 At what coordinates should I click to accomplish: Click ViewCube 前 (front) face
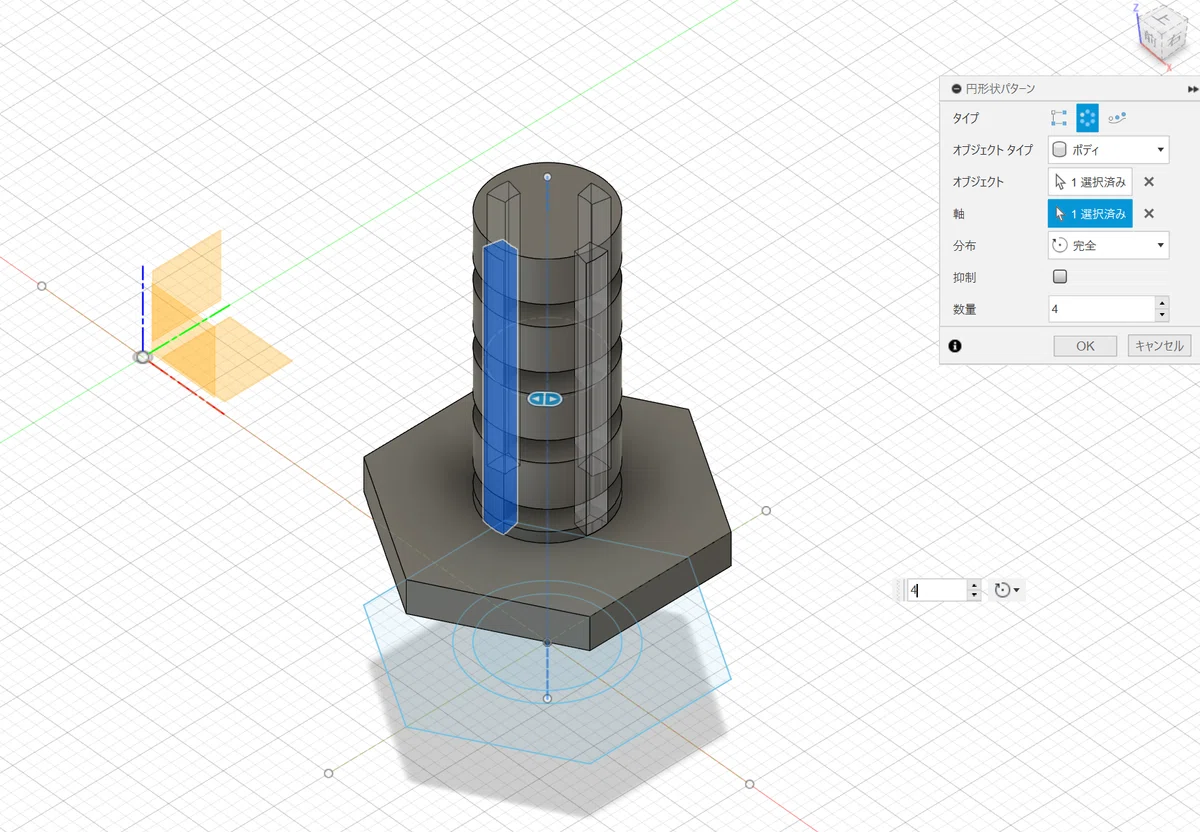click(1152, 39)
